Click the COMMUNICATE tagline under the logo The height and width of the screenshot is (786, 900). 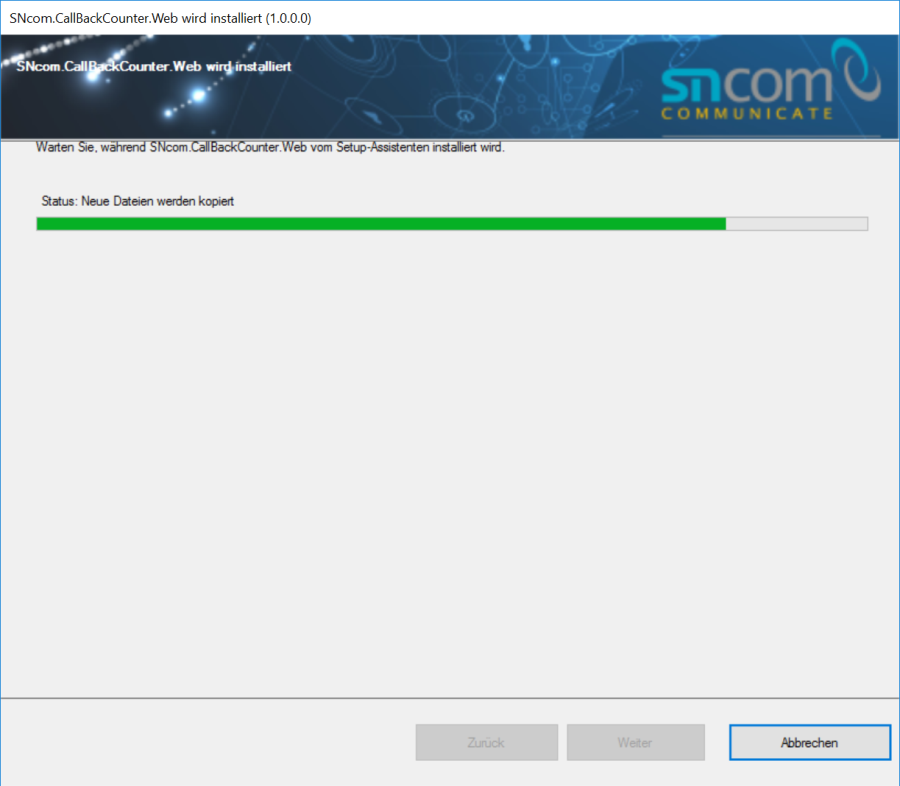[x=747, y=114]
